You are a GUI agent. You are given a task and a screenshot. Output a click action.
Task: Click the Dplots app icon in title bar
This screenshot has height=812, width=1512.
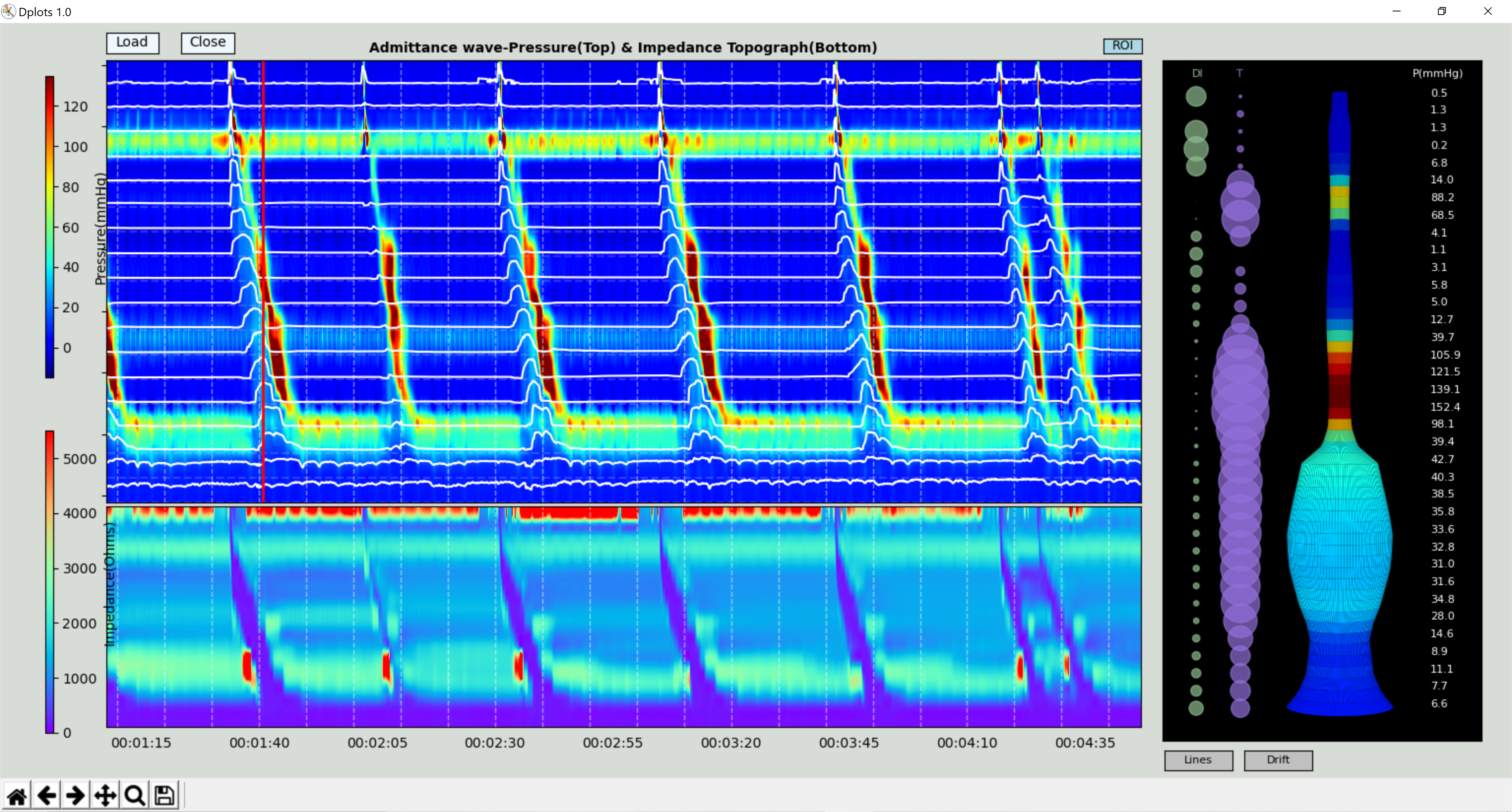pyautogui.click(x=8, y=11)
